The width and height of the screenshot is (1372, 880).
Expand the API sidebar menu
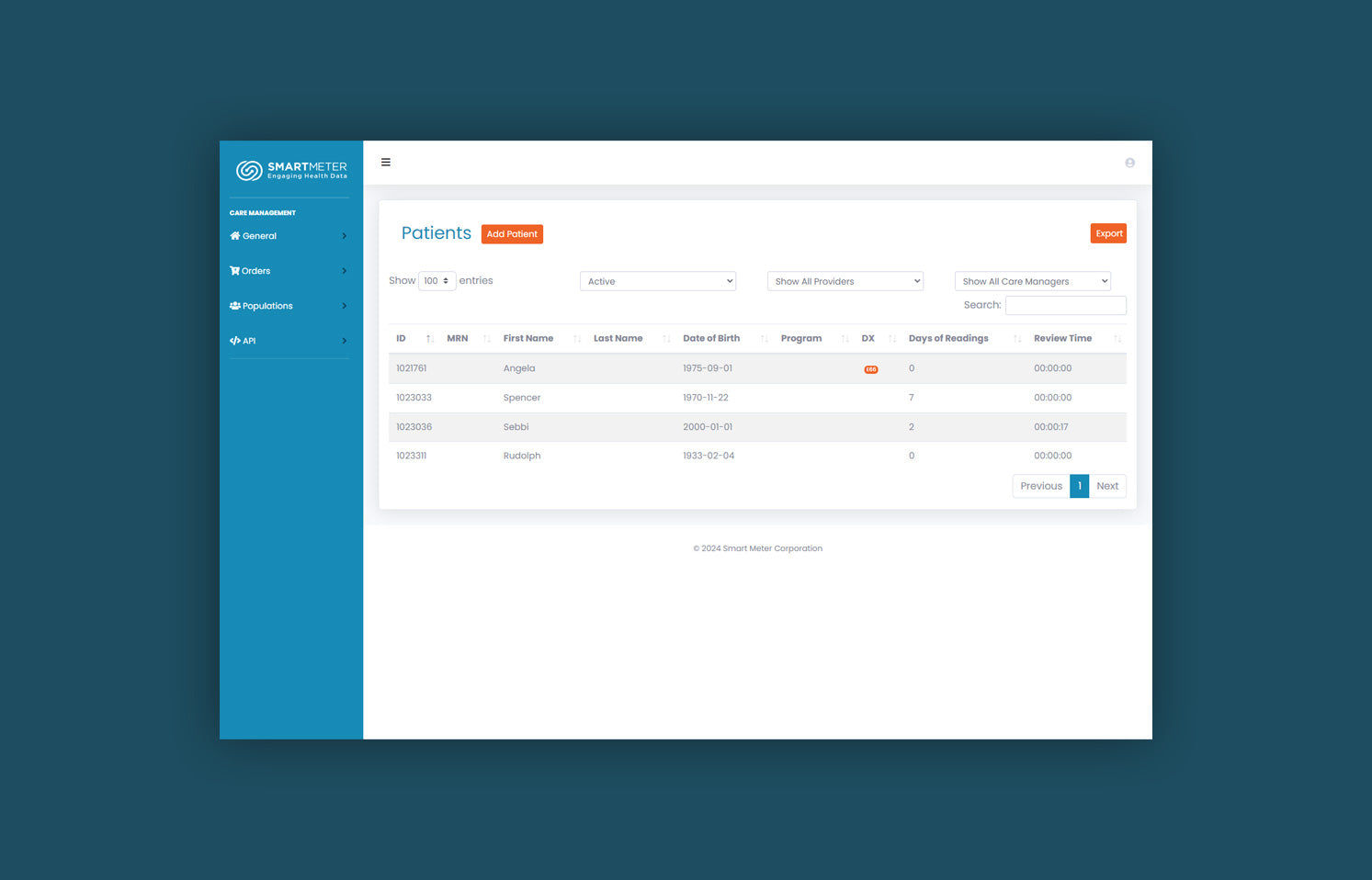pos(289,341)
